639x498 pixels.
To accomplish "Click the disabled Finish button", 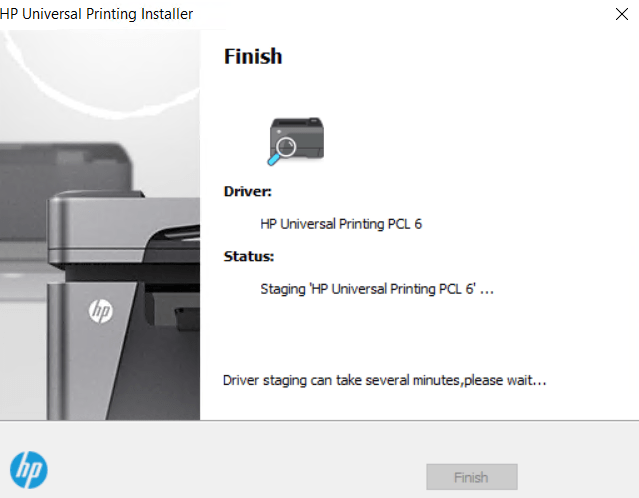I will point(472,477).
